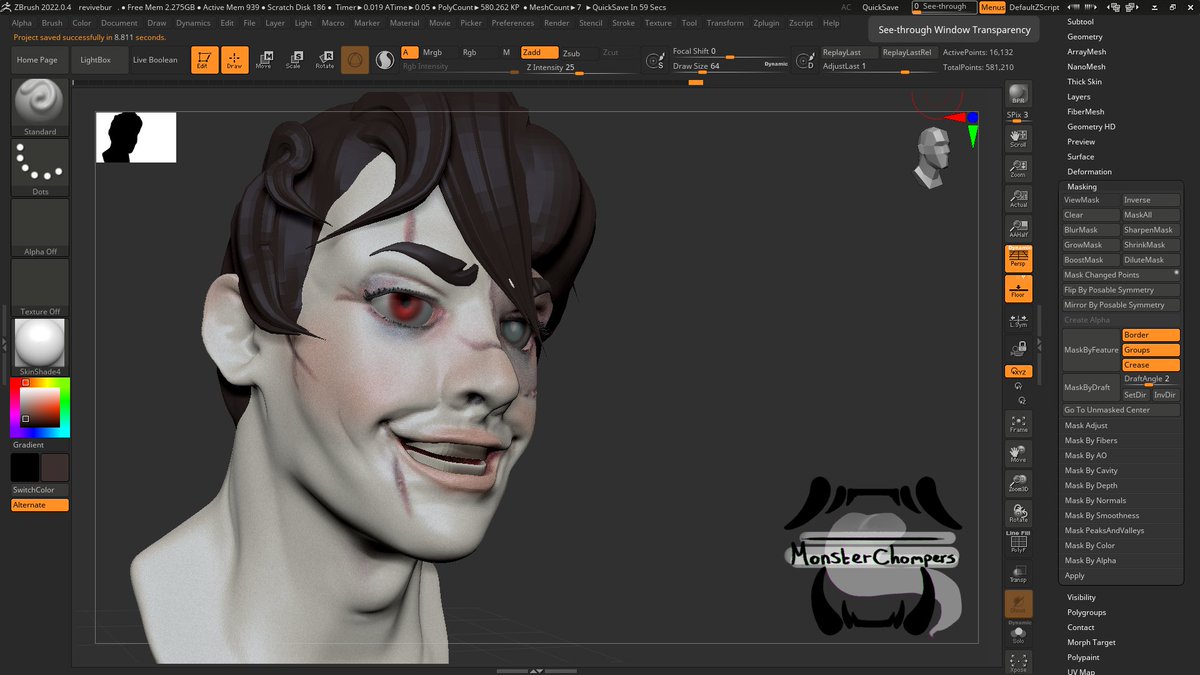Image resolution: width=1200 pixels, height=675 pixels.
Task: Toggle XYZ rotation mode
Action: coord(1018,371)
